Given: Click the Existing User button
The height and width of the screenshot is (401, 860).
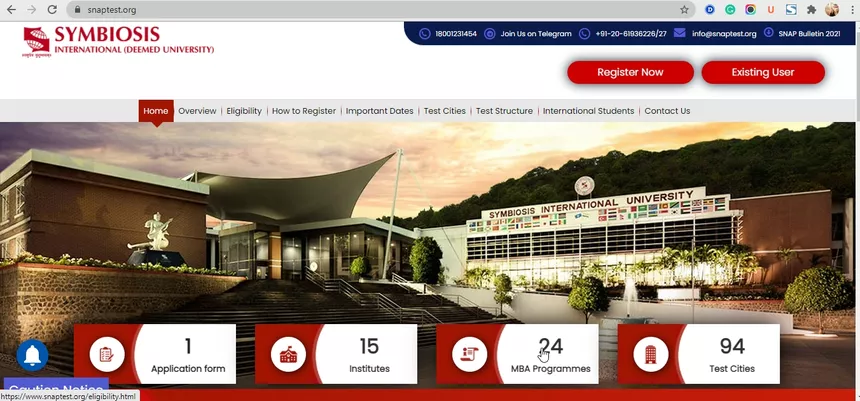Looking at the screenshot, I should [763, 72].
